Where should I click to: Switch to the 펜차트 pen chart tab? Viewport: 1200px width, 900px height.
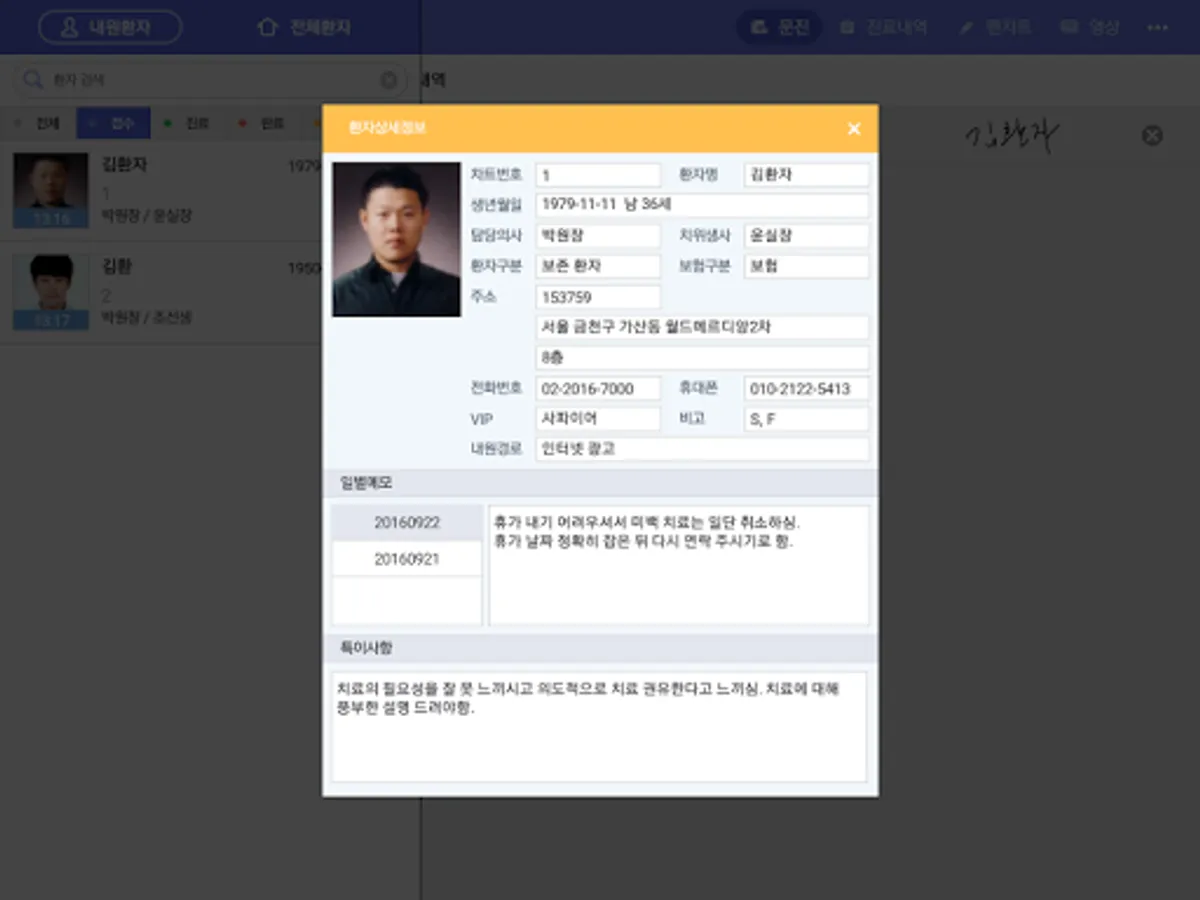[x=995, y=27]
